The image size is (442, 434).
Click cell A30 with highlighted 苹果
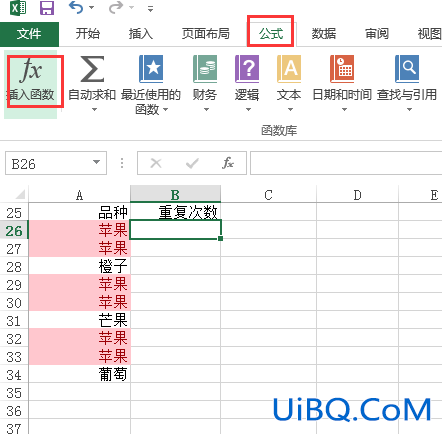79,302
